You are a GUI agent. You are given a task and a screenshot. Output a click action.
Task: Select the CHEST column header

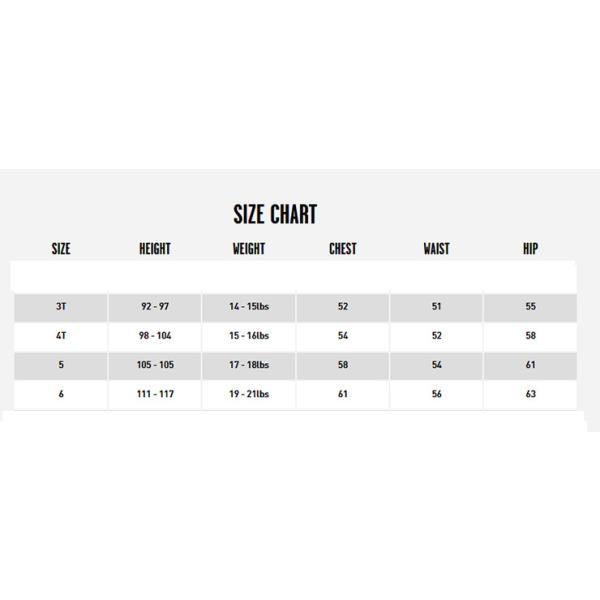click(x=343, y=249)
